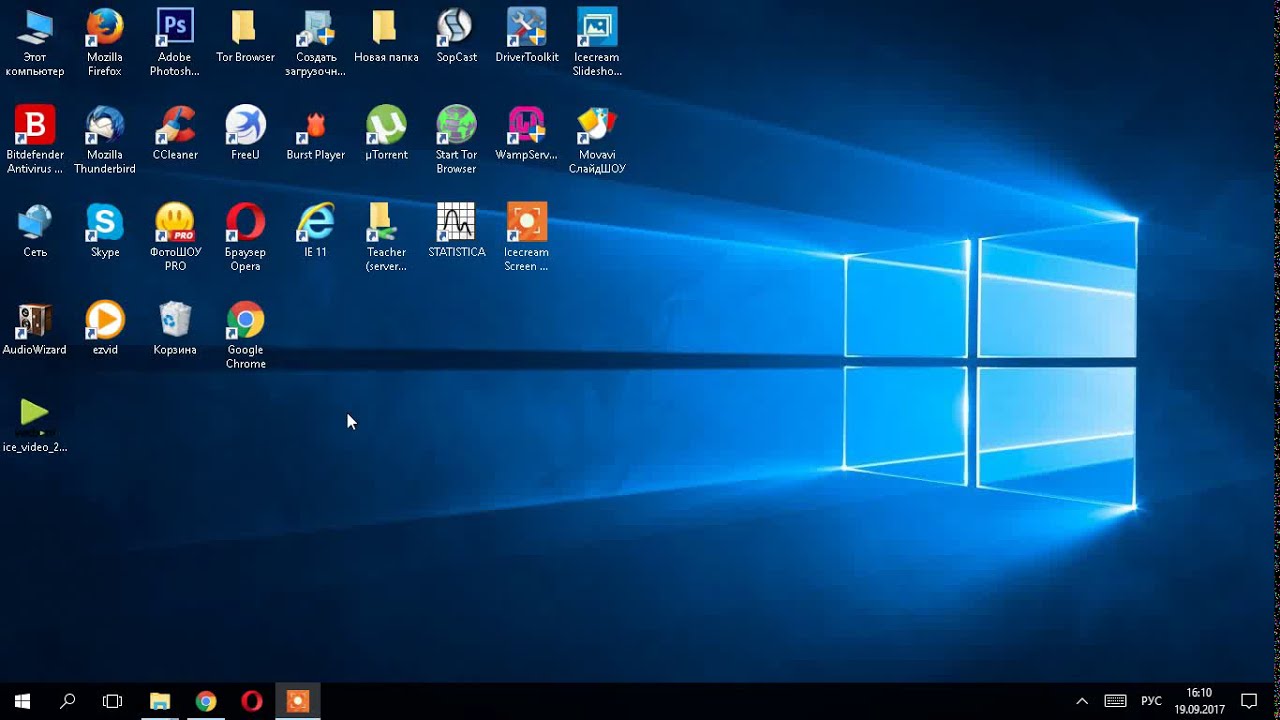Select the DriverToolkit shortcut
This screenshot has width=1280, height=720.
527,37
